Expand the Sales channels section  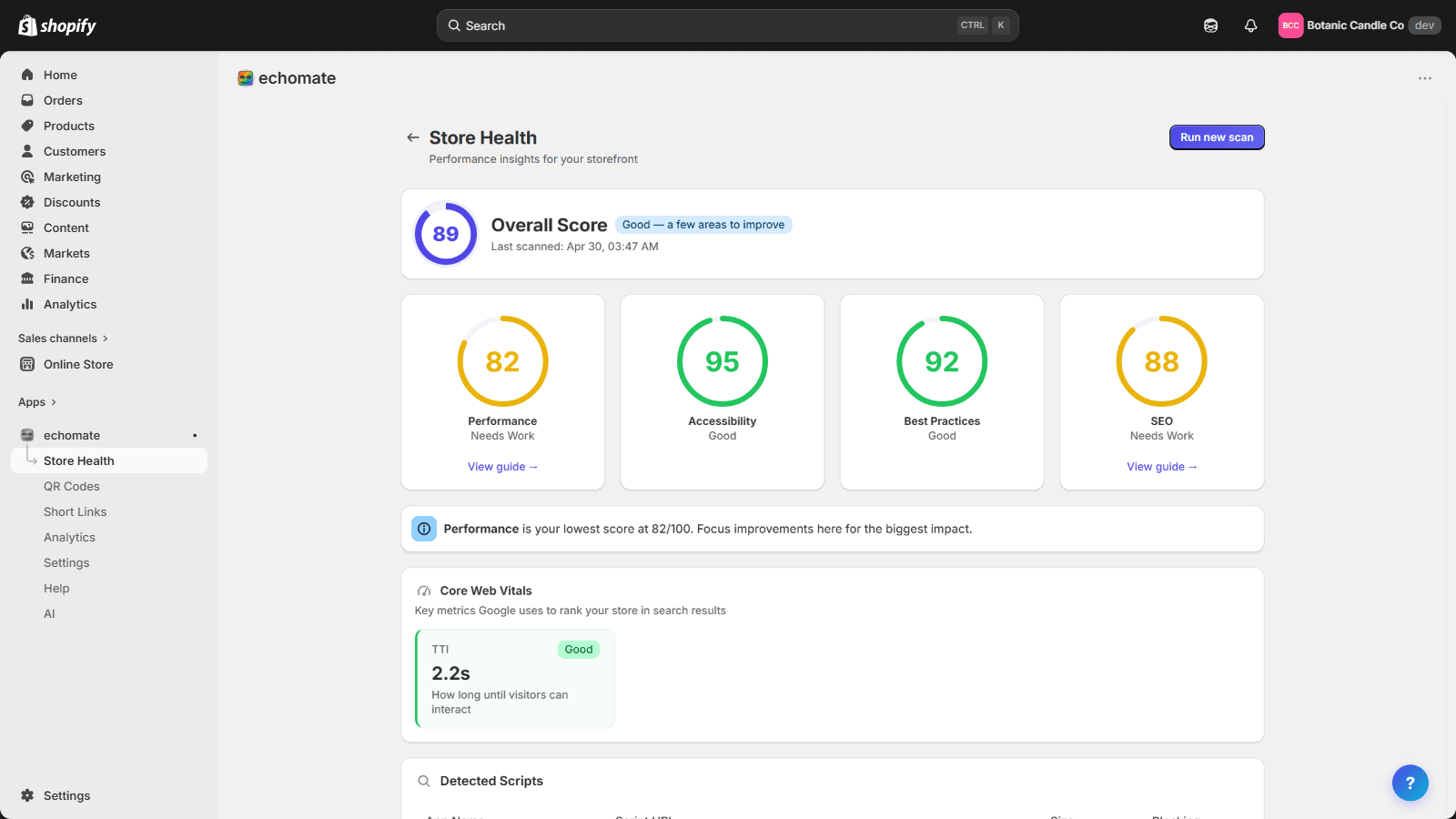[63, 339]
